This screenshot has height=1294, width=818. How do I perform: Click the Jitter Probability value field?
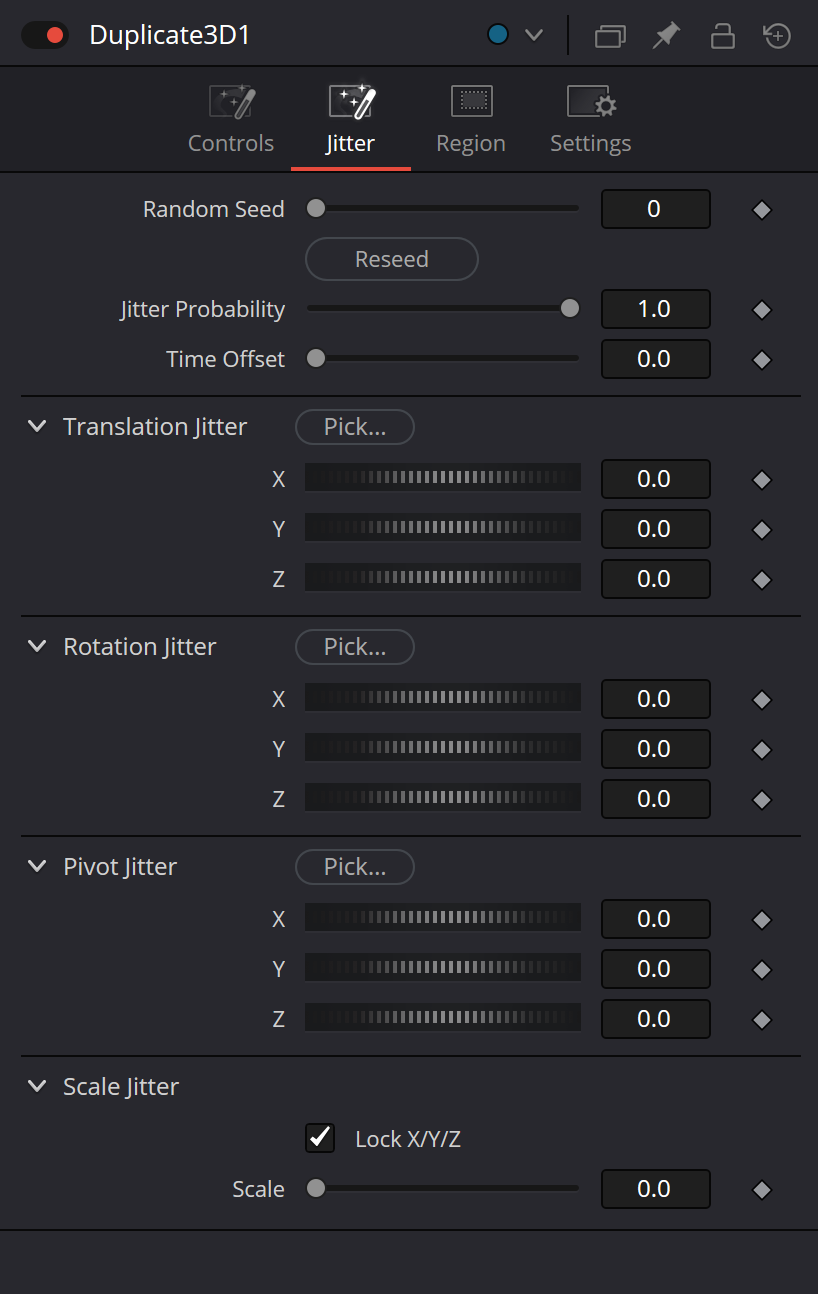tap(656, 309)
